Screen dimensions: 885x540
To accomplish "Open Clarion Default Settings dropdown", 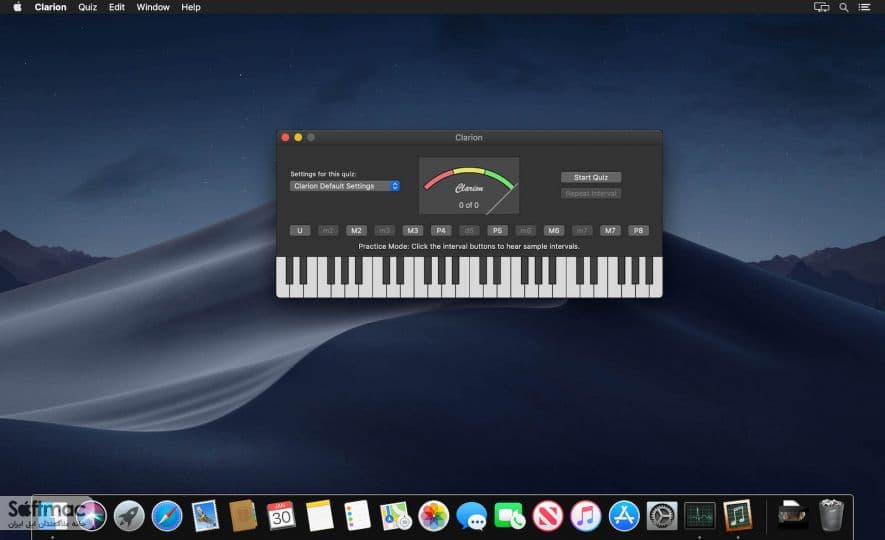I will pos(345,186).
